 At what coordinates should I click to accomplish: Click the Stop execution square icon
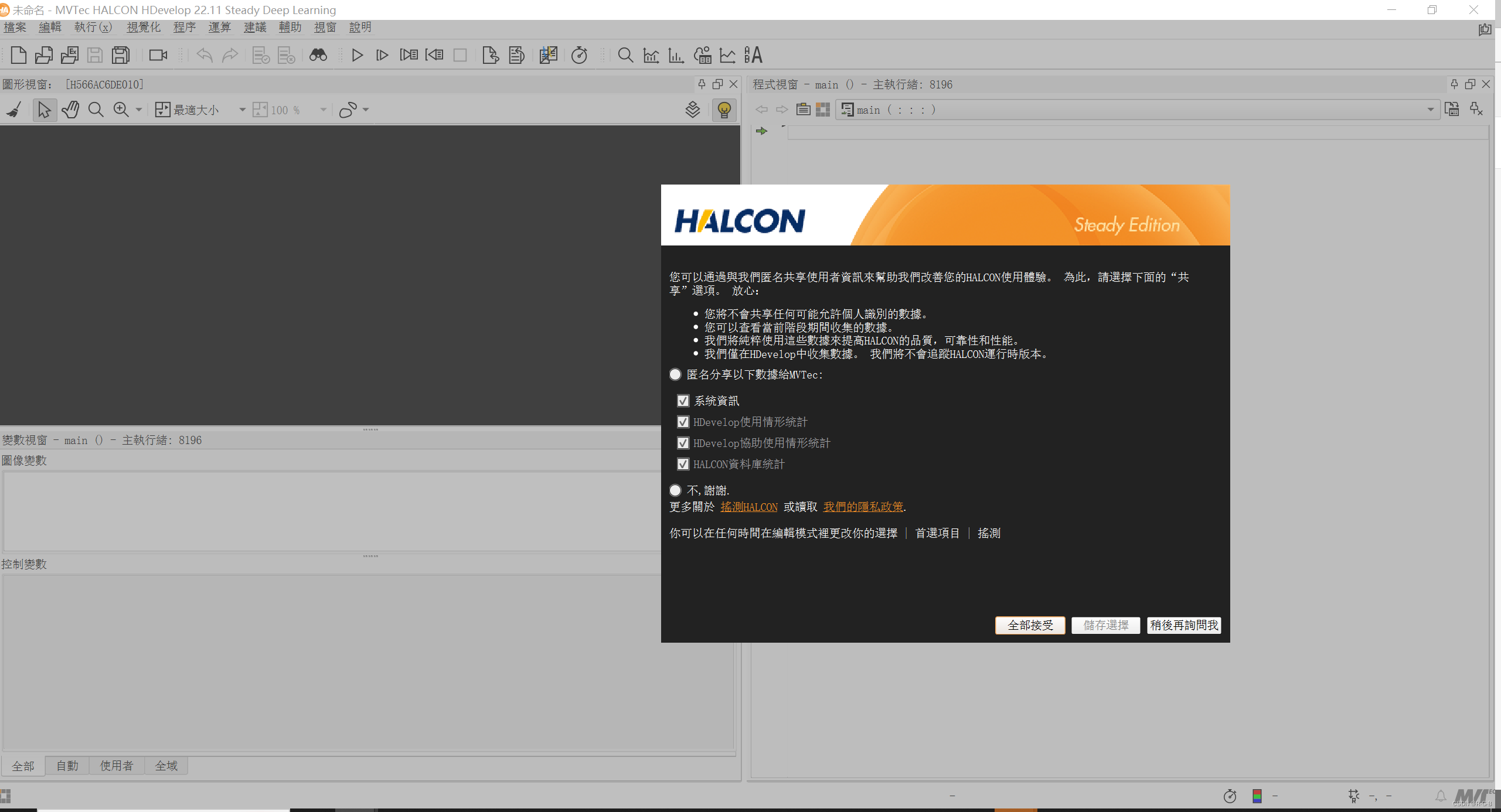point(460,55)
